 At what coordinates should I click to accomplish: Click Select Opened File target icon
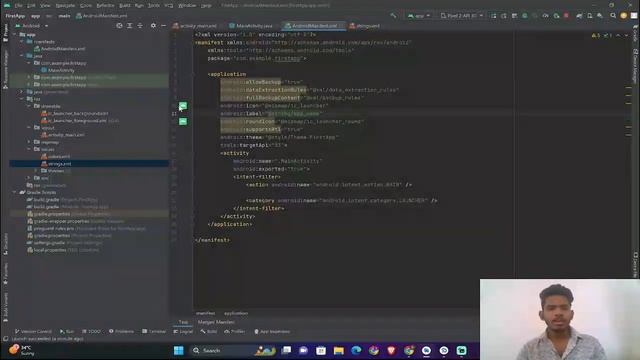click(119, 25)
